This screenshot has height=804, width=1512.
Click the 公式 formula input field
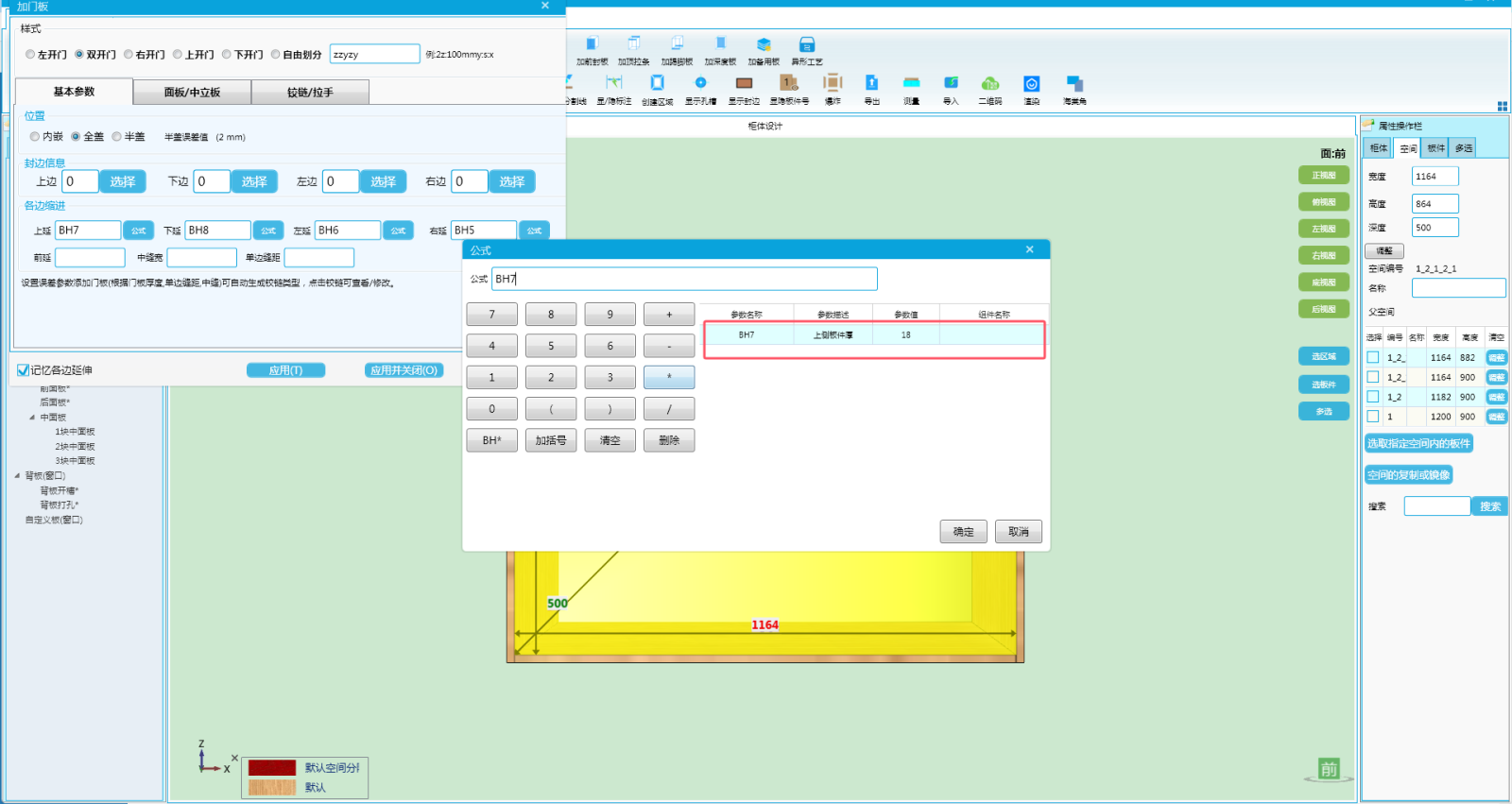point(684,279)
